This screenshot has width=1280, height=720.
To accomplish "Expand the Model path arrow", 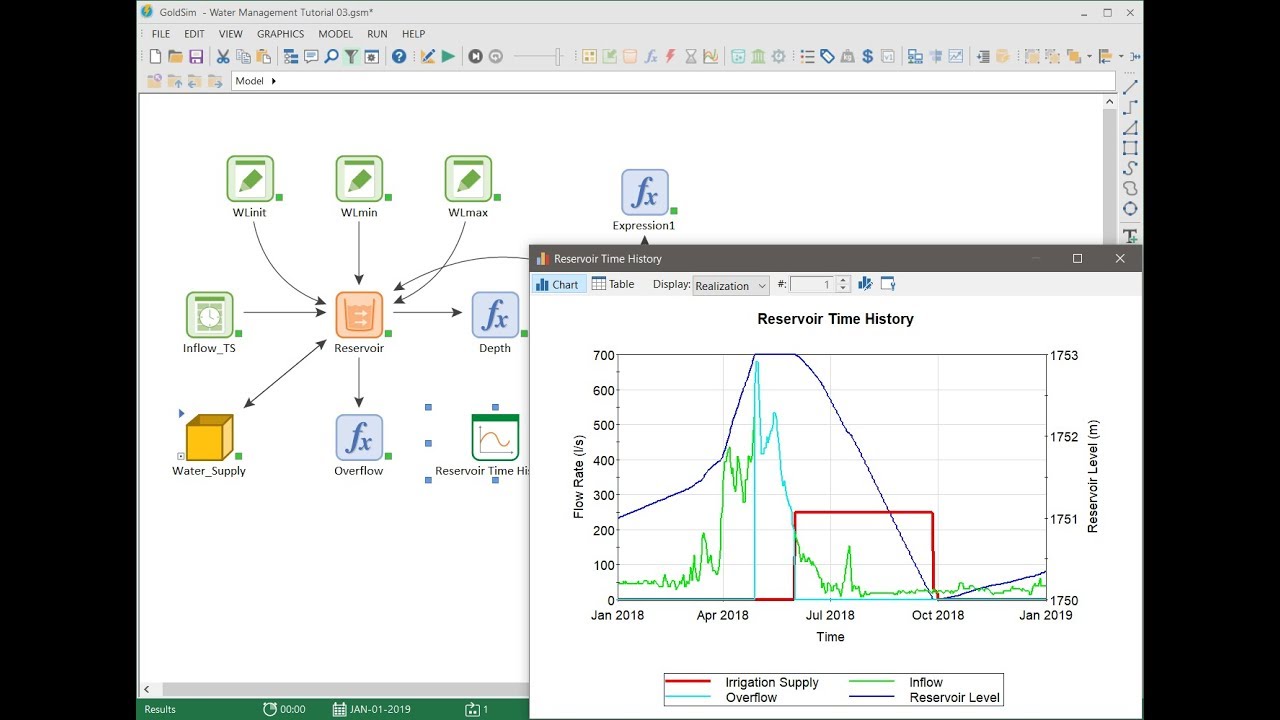I will tap(274, 81).
